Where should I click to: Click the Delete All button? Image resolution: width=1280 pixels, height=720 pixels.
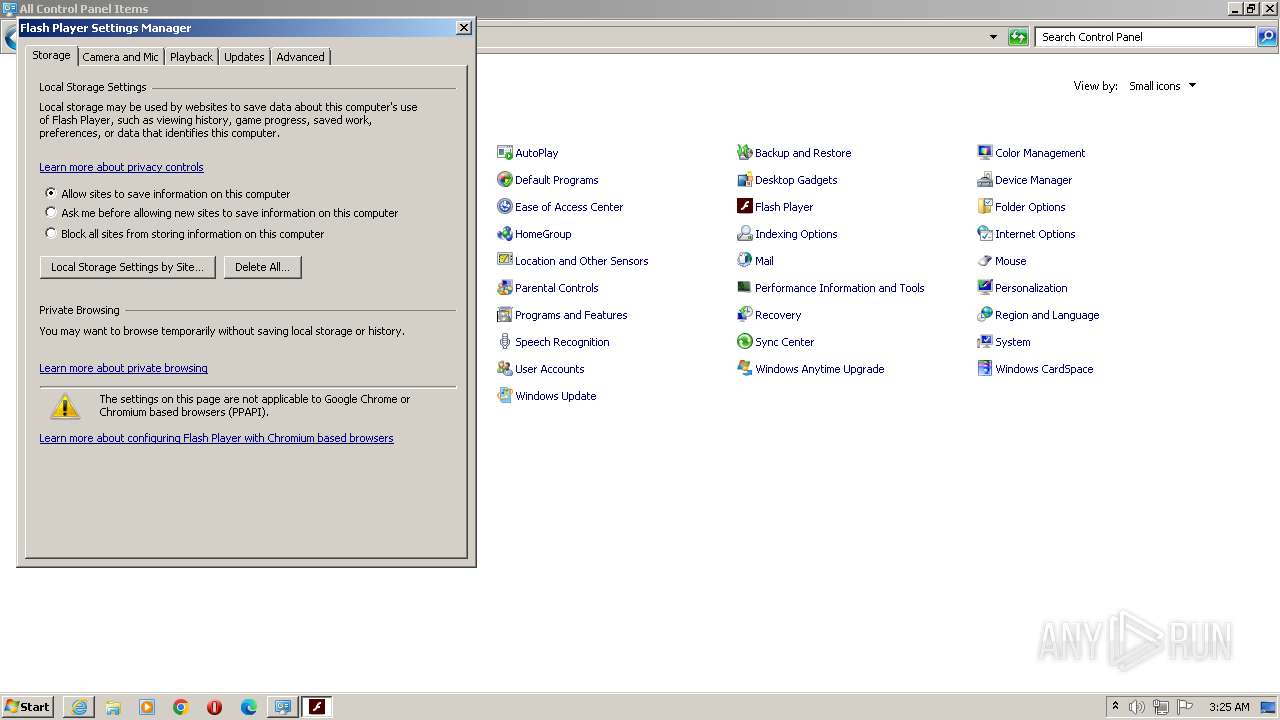pyautogui.click(x=262, y=267)
